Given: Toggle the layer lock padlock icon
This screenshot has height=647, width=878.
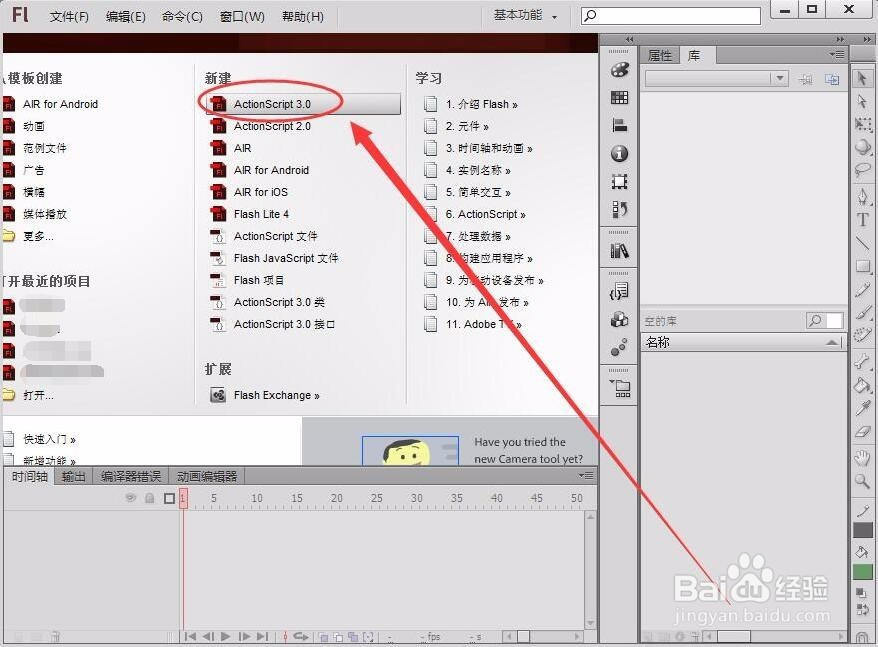Looking at the screenshot, I should click(152, 497).
